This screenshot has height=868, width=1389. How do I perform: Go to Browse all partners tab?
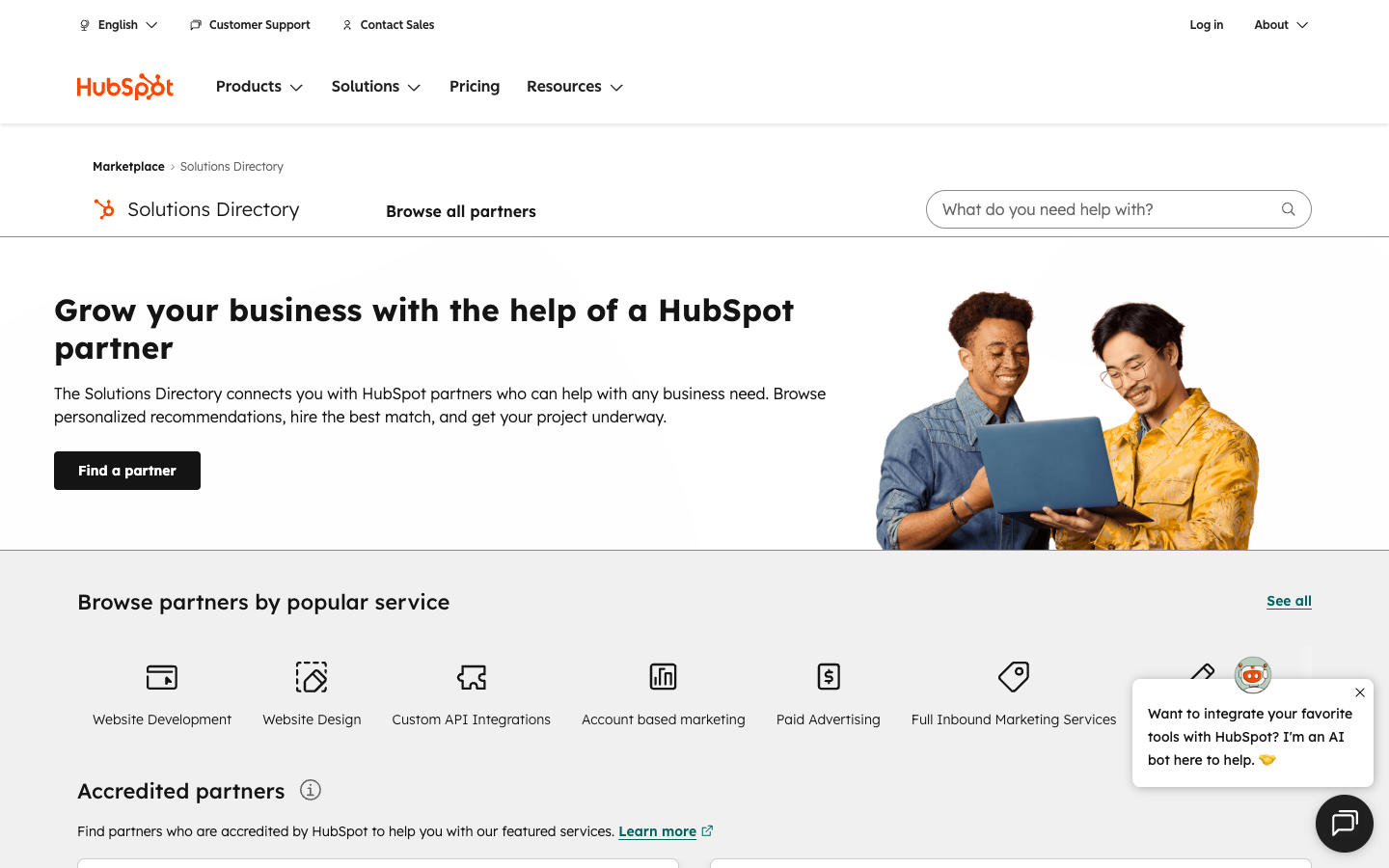coord(460,211)
